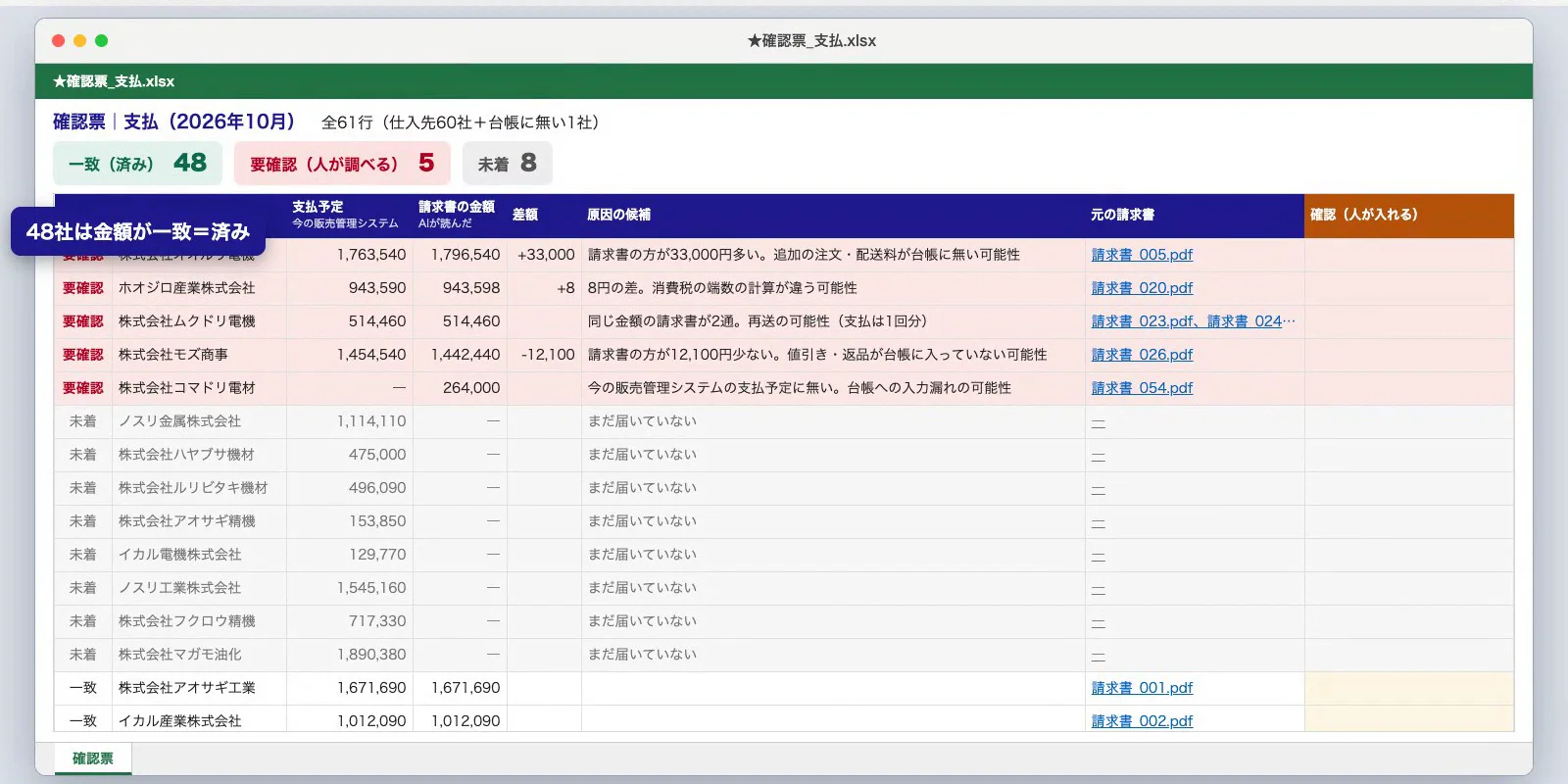Open the 請求書_002.pdf link
This screenshot has width=1568, height=784.
click(x=1142, y=721)
